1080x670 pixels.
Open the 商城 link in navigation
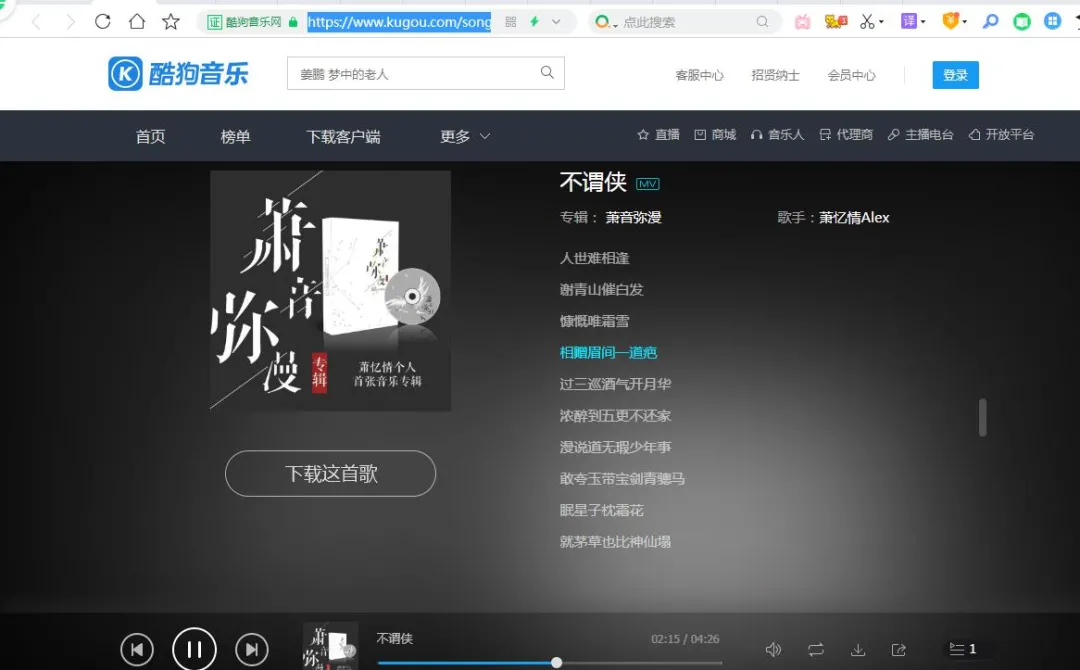pos(715,135)
